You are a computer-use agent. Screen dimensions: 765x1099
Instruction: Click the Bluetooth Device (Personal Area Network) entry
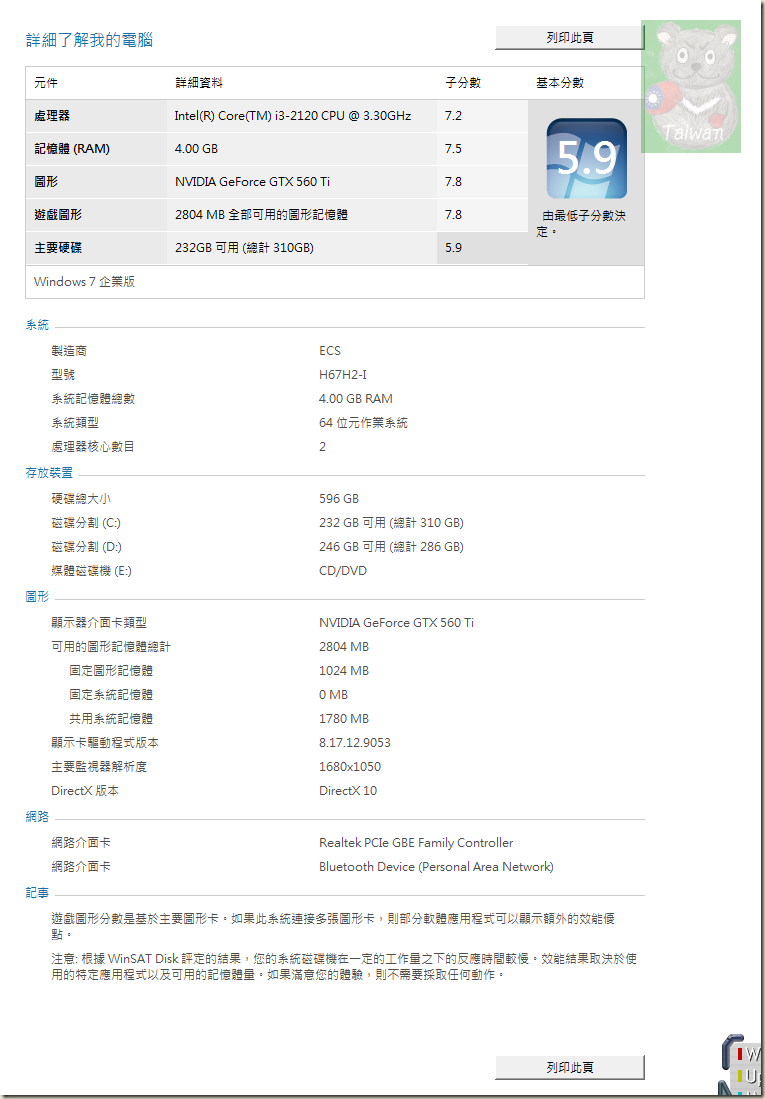click(436, 867)
